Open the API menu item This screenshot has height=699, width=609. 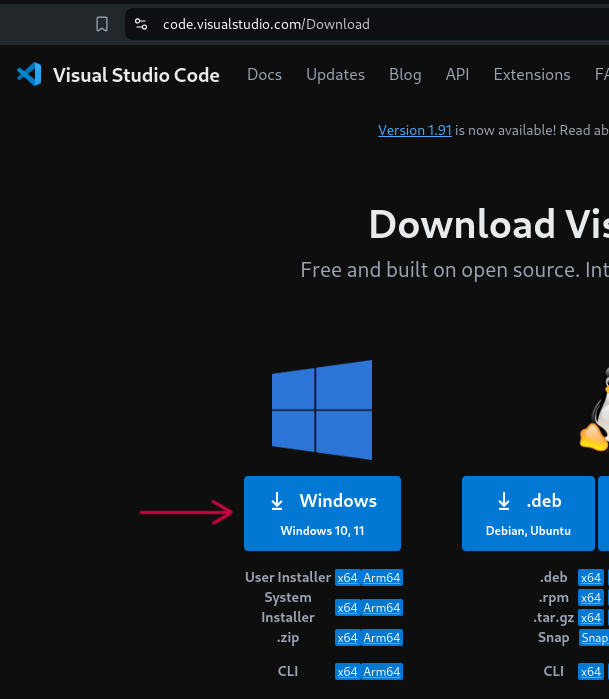pyautogui.click(x=457, y=74)
